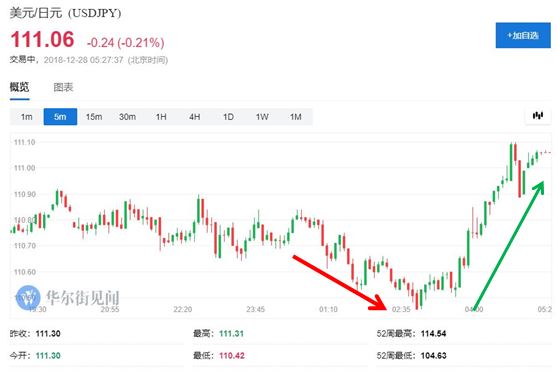Viewport: 557px width, 379px height.
Task: Click the 美元/日元 (USDJPY) title
Action: click(x=65, y=13)
